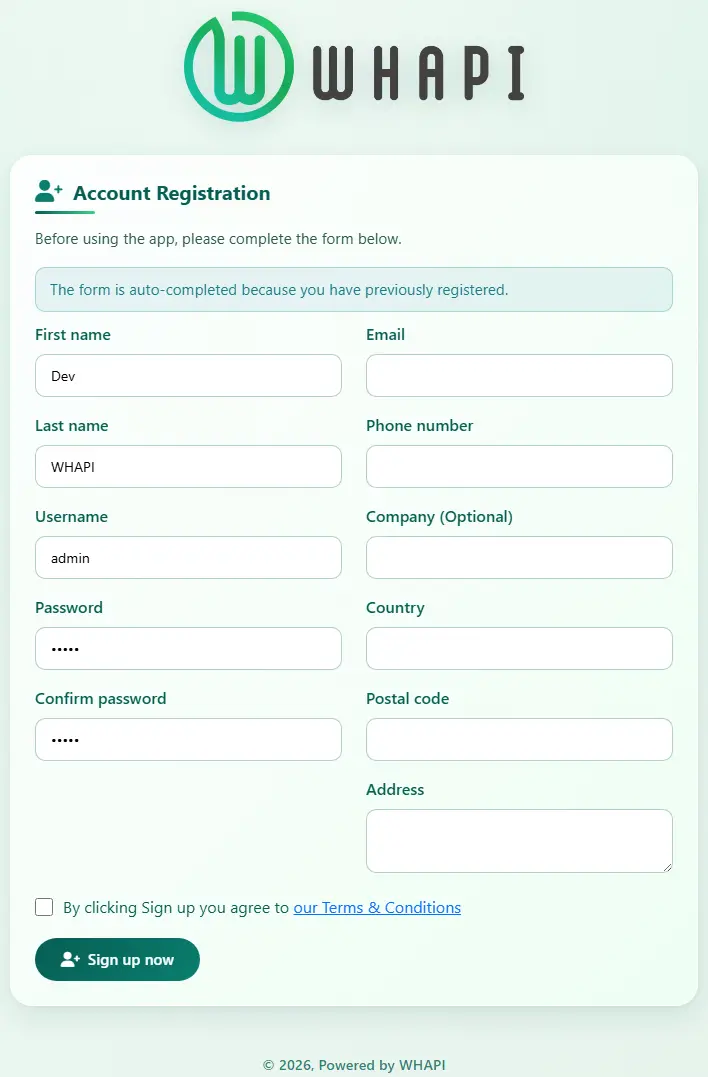Open our Terms & Conditions link
This screenshot has width=708, height=1077.
pyautogui.click(x=377, y=907)
